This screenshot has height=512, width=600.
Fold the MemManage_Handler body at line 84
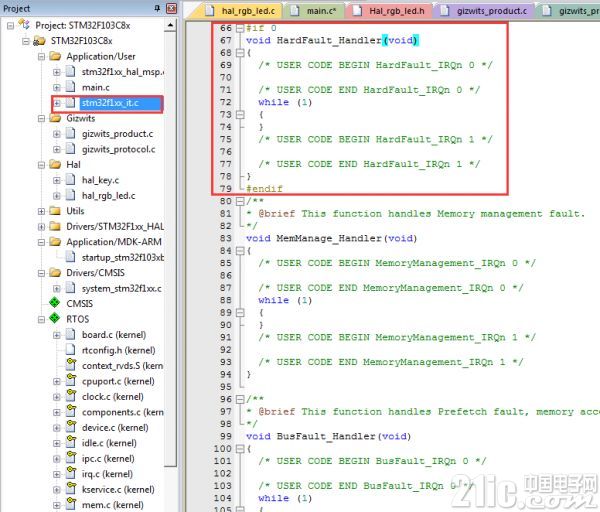click(240, 251)
